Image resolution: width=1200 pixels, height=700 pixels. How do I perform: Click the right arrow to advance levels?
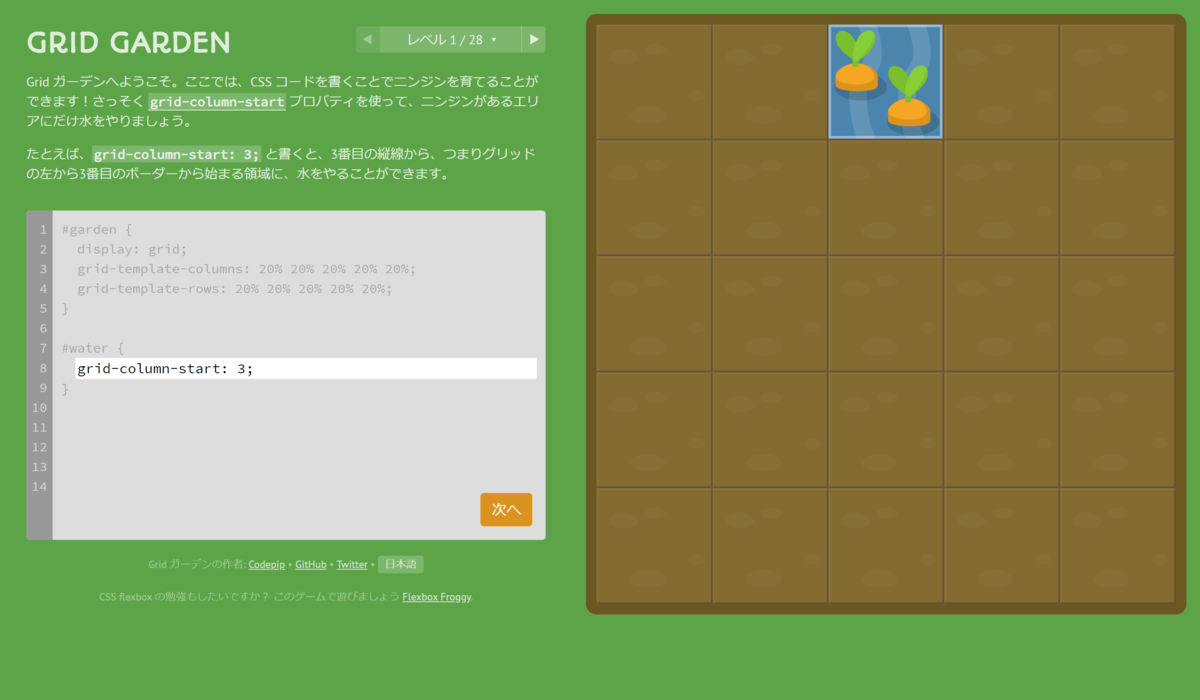535,39
